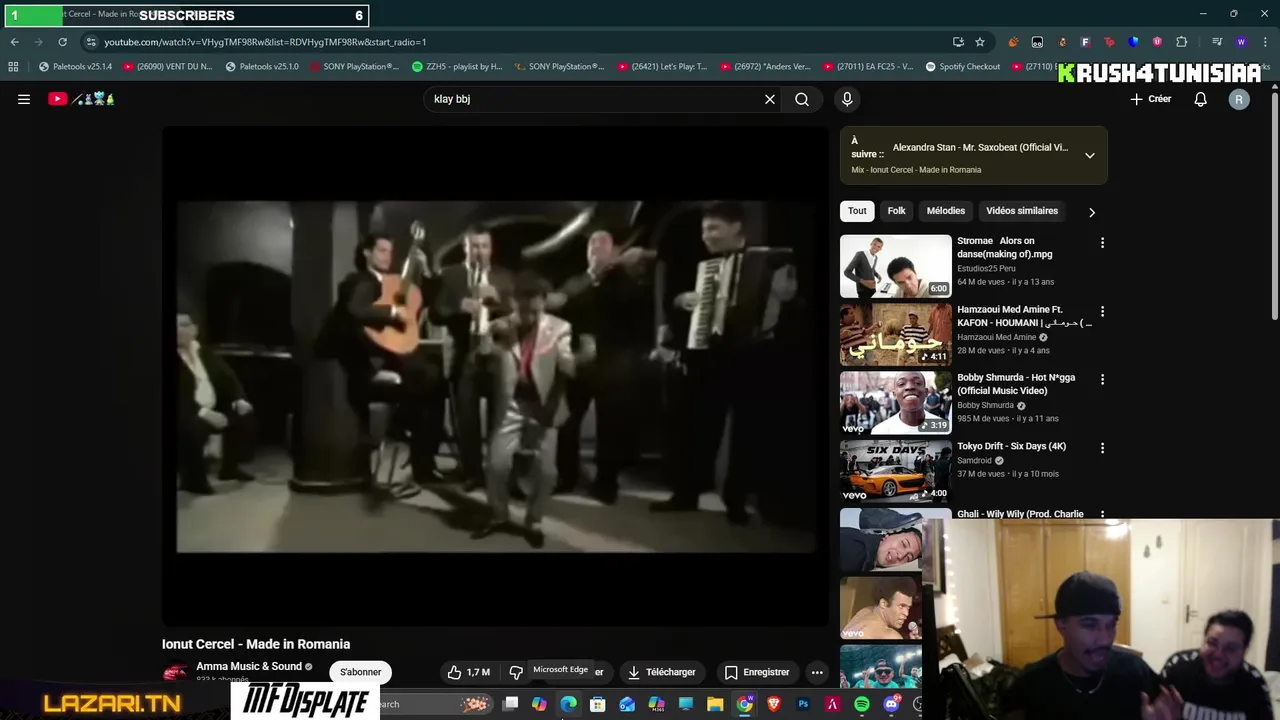Open Bobby Shmurda video thumbnail
The width and height of the screenshot is (1280, 720).
[896, 403]
